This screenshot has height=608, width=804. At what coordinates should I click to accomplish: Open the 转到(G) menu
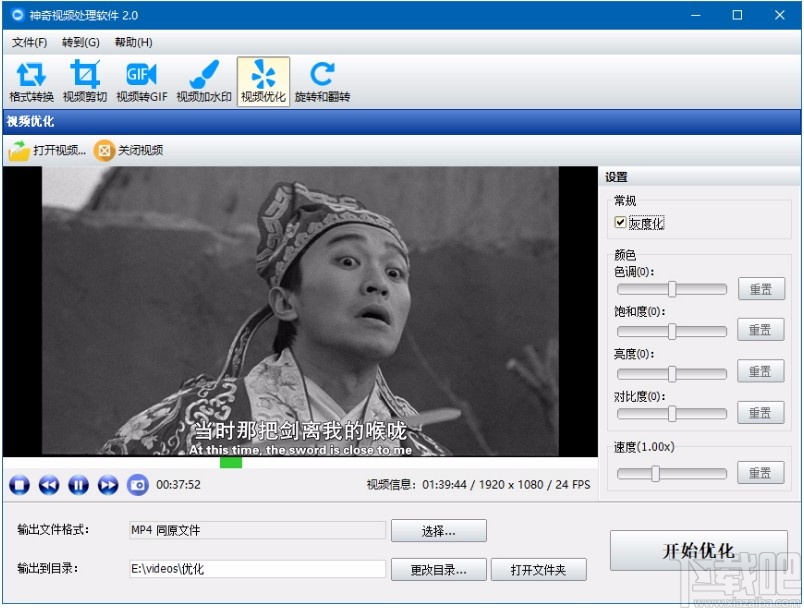coord(81,42)
